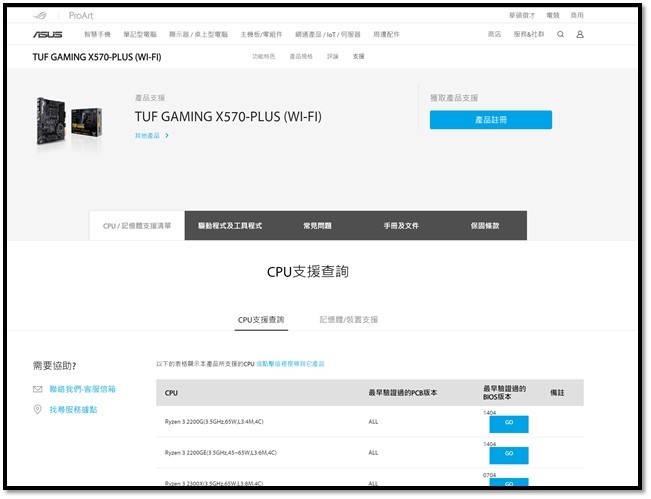Screen dimensions: 651x499
Task: Click the 產品註冊 blue button
Action: point(491,120)
